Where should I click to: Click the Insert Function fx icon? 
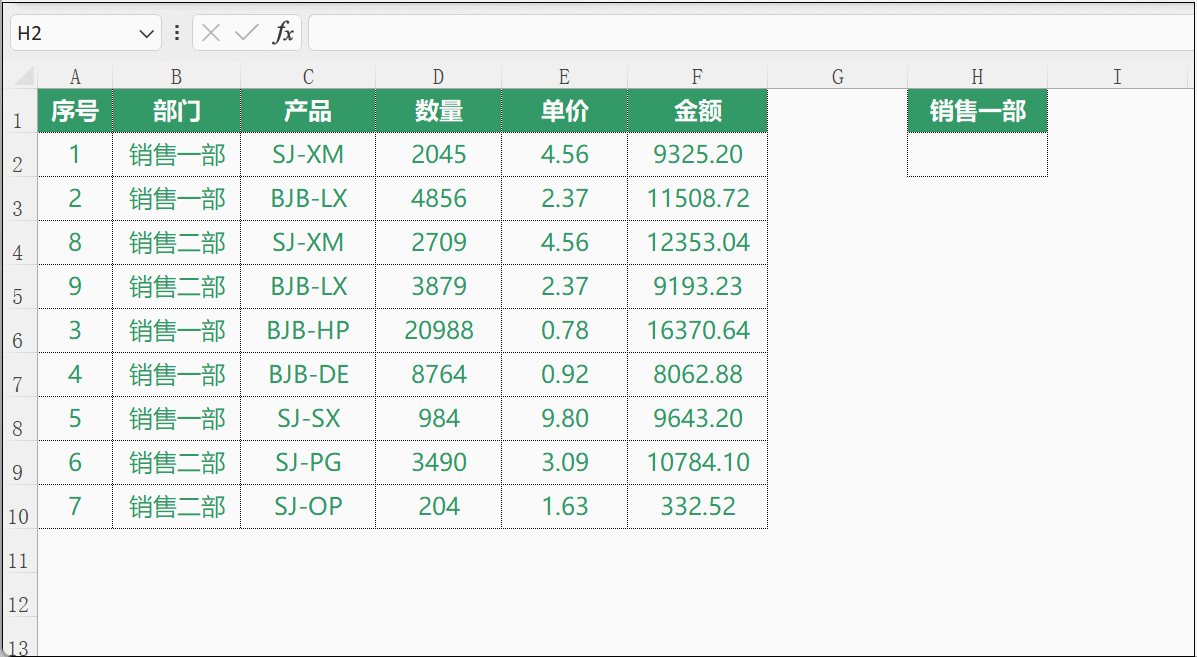tap(283, 33)
